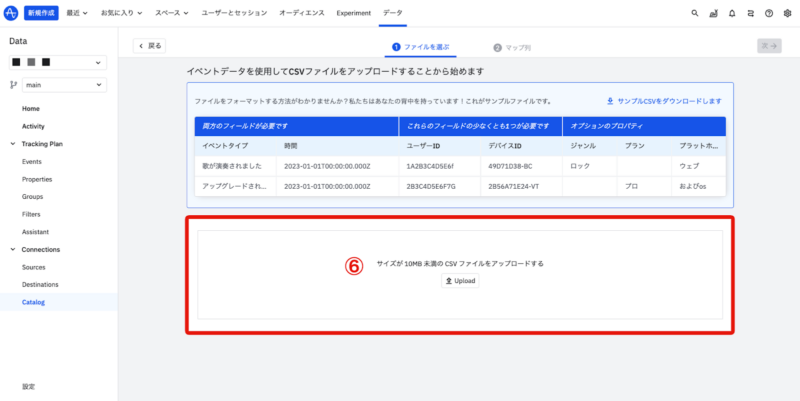
Task: Go to ユーザーとセッション menu
Action: (x=234, y=13)
